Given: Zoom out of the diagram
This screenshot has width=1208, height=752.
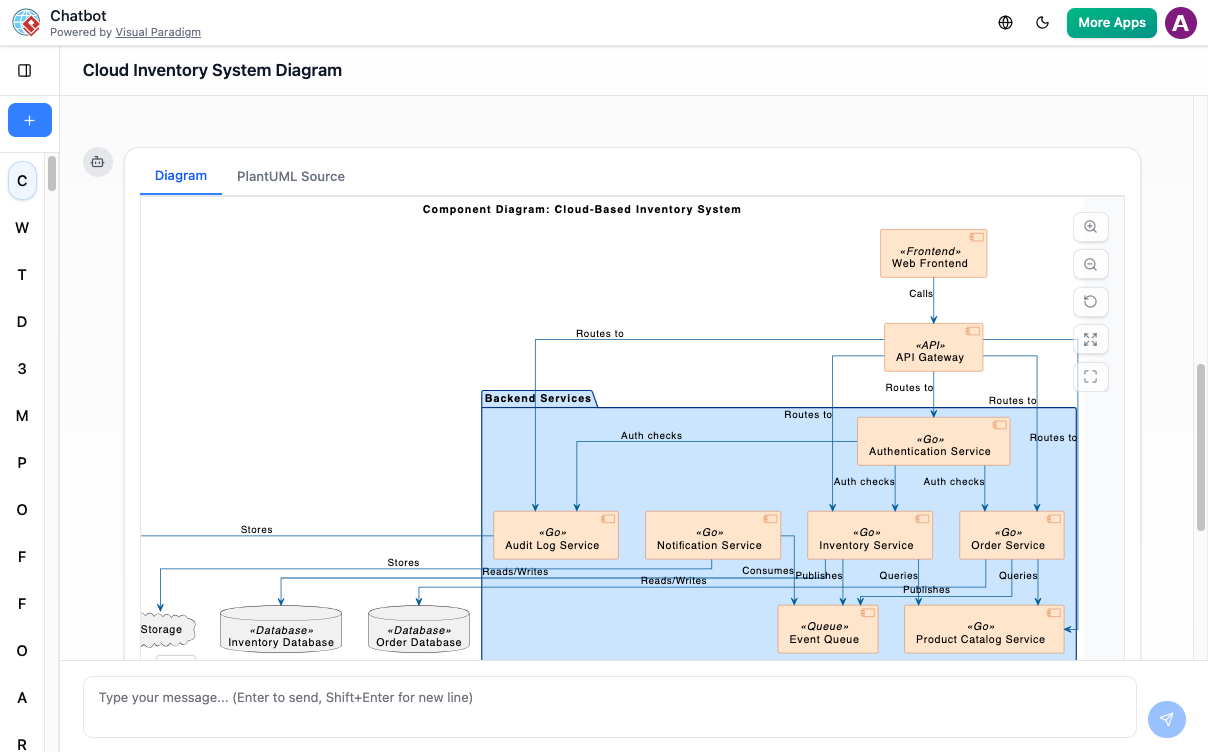Looking at the screenshot, I should 1091,264.
